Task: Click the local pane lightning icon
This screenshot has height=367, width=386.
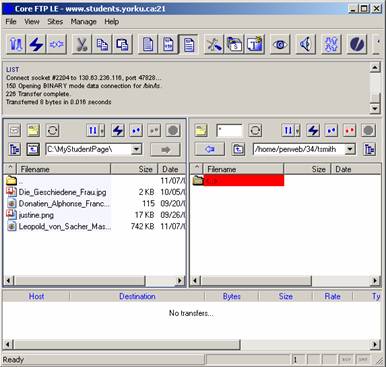Action: [x=118, y=130]
